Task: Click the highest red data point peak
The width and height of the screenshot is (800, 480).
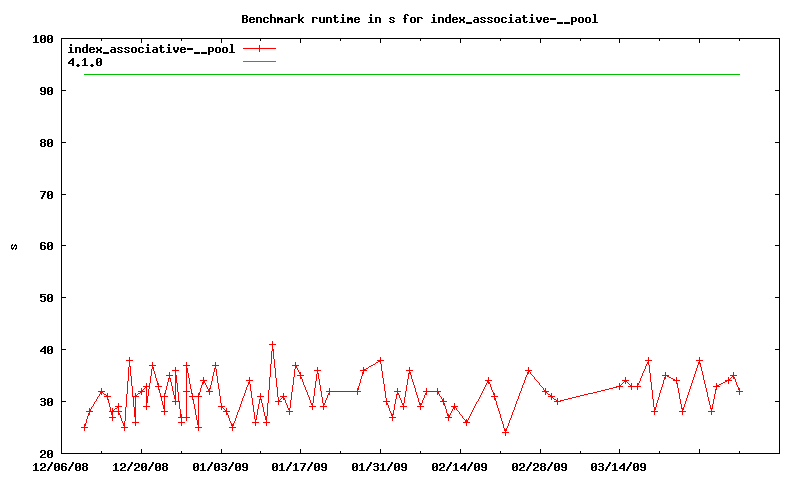Action: 272,344
